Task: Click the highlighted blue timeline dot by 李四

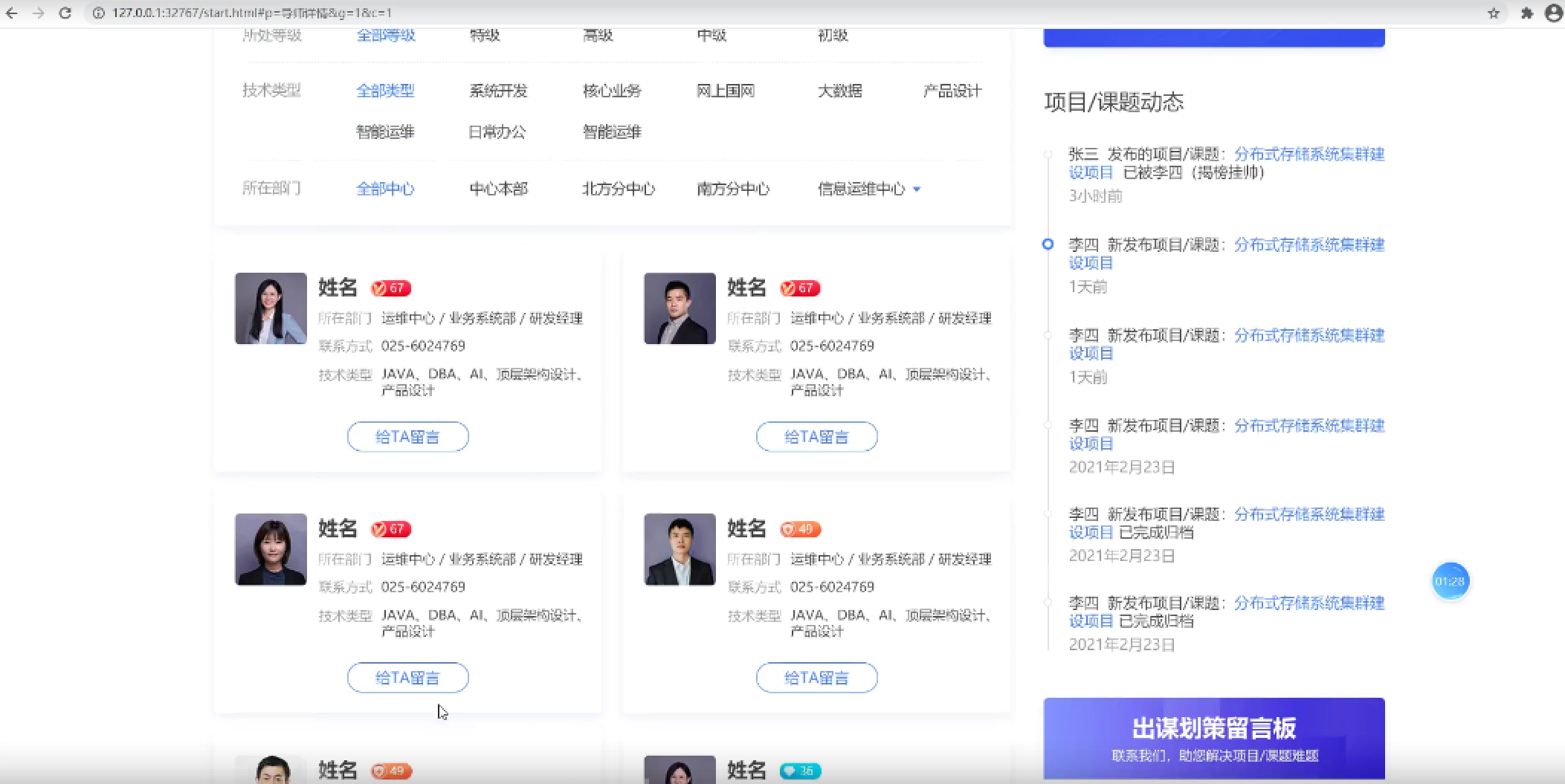Action: pos(1048,244)
